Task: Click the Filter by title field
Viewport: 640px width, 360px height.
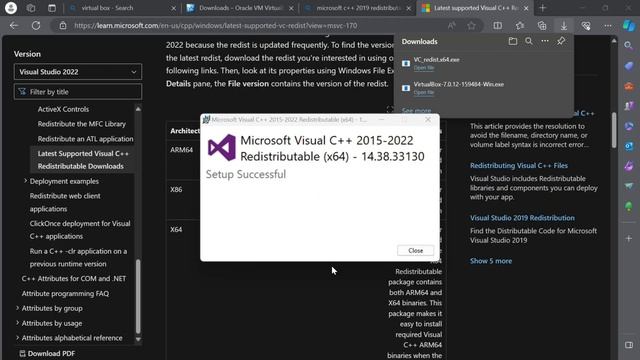Action: (x=78, y=92)
